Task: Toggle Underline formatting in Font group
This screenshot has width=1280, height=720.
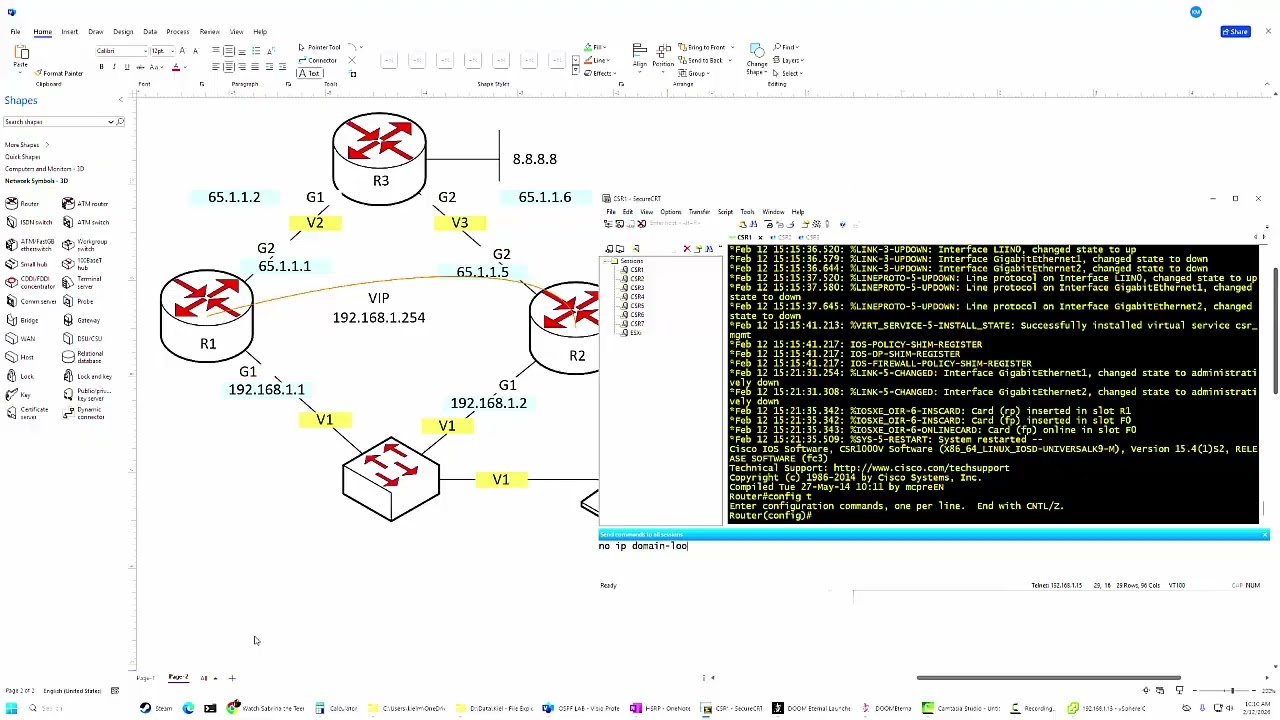Action: pos(126,67)
